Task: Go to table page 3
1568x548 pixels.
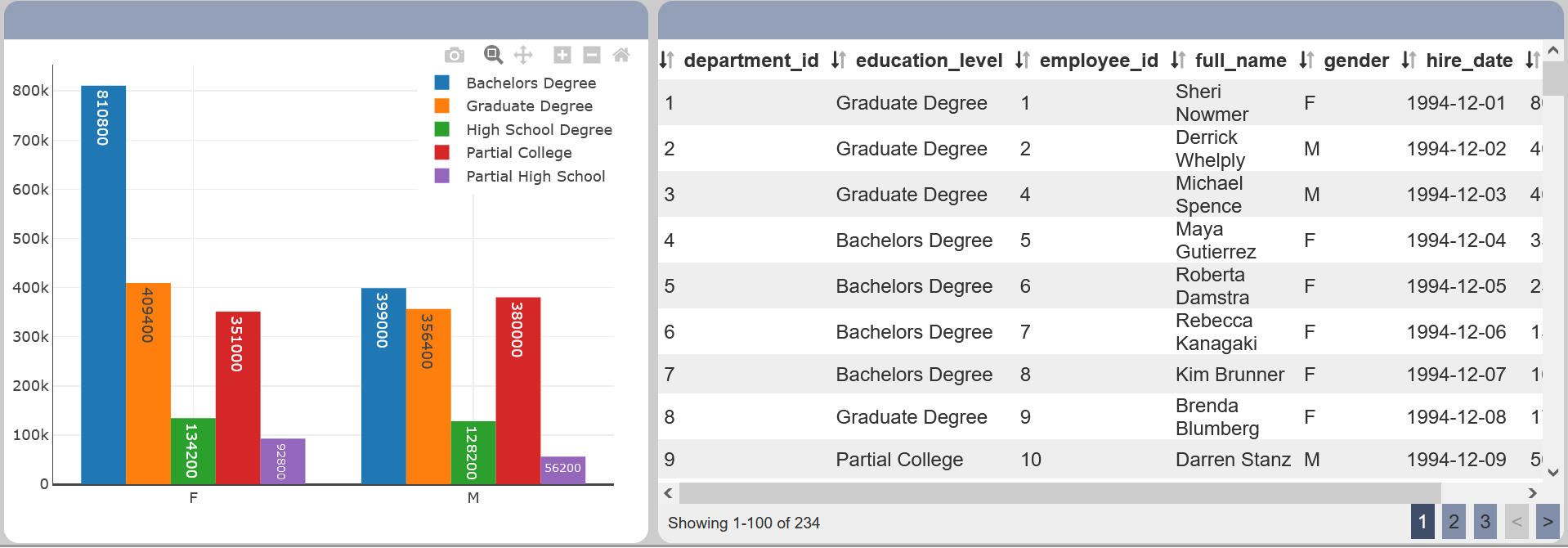Action: [x=1485, y=522]
